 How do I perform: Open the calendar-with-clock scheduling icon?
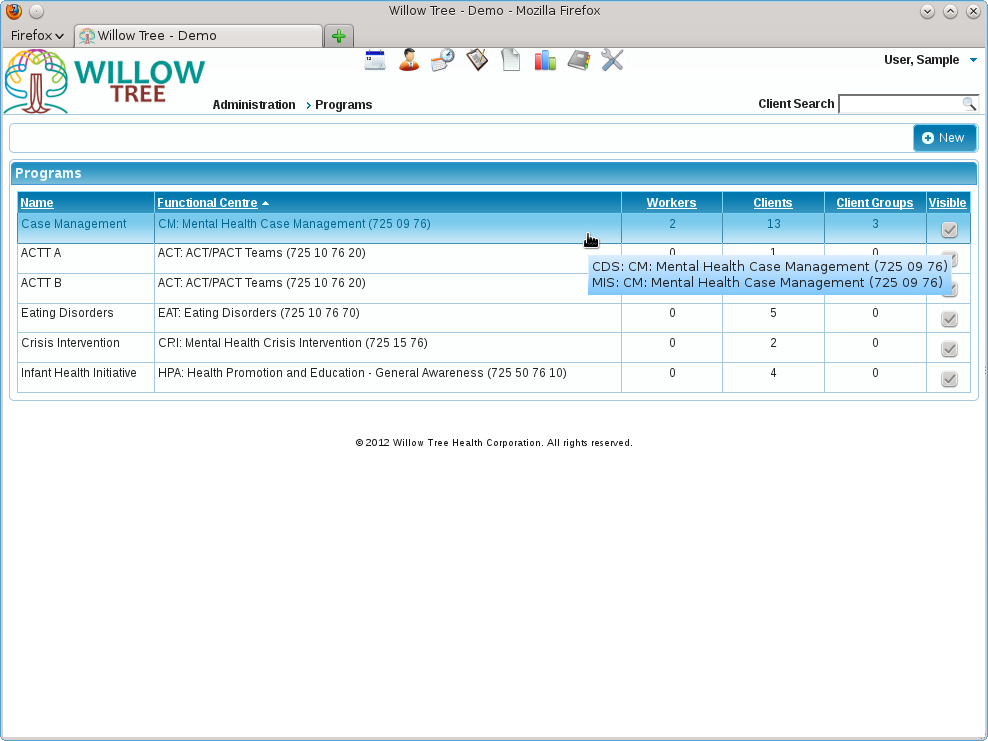pos(443,60)
